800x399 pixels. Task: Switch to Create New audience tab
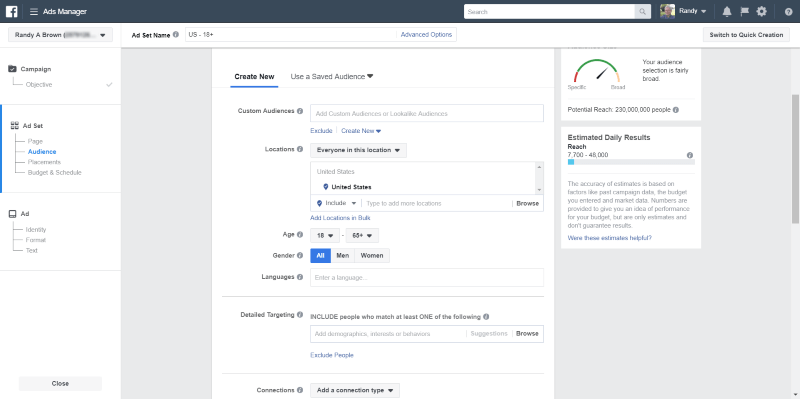(254, 77)
